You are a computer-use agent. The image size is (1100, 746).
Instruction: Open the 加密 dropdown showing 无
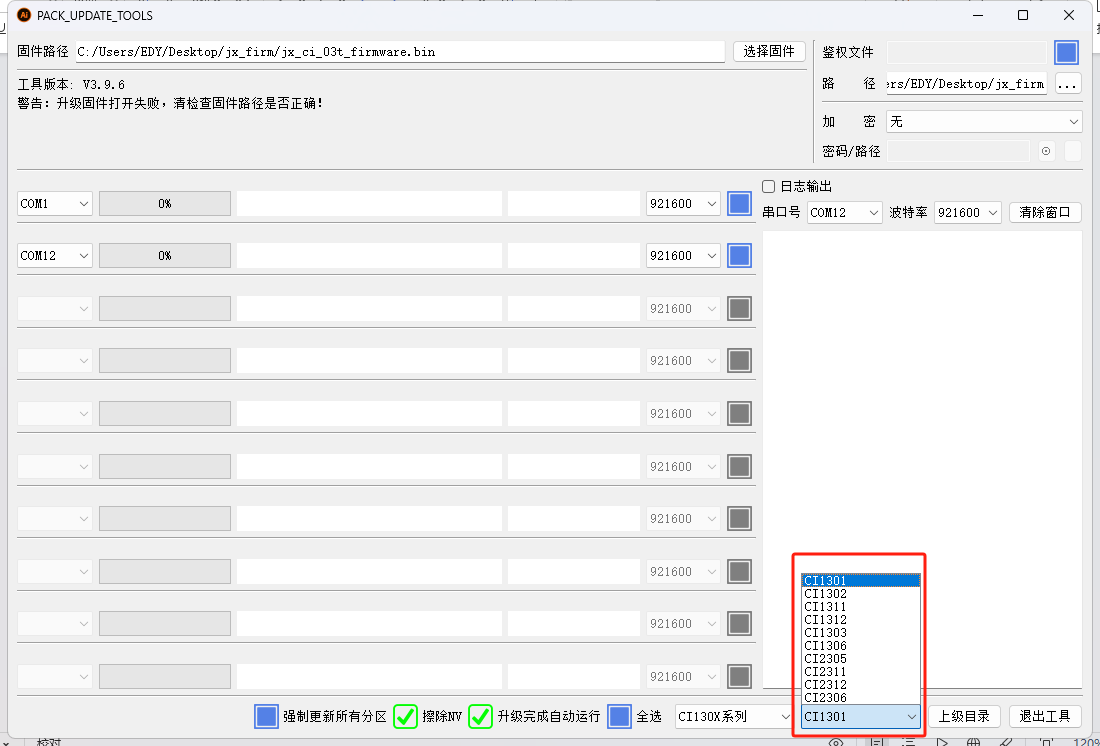[984, 121]
